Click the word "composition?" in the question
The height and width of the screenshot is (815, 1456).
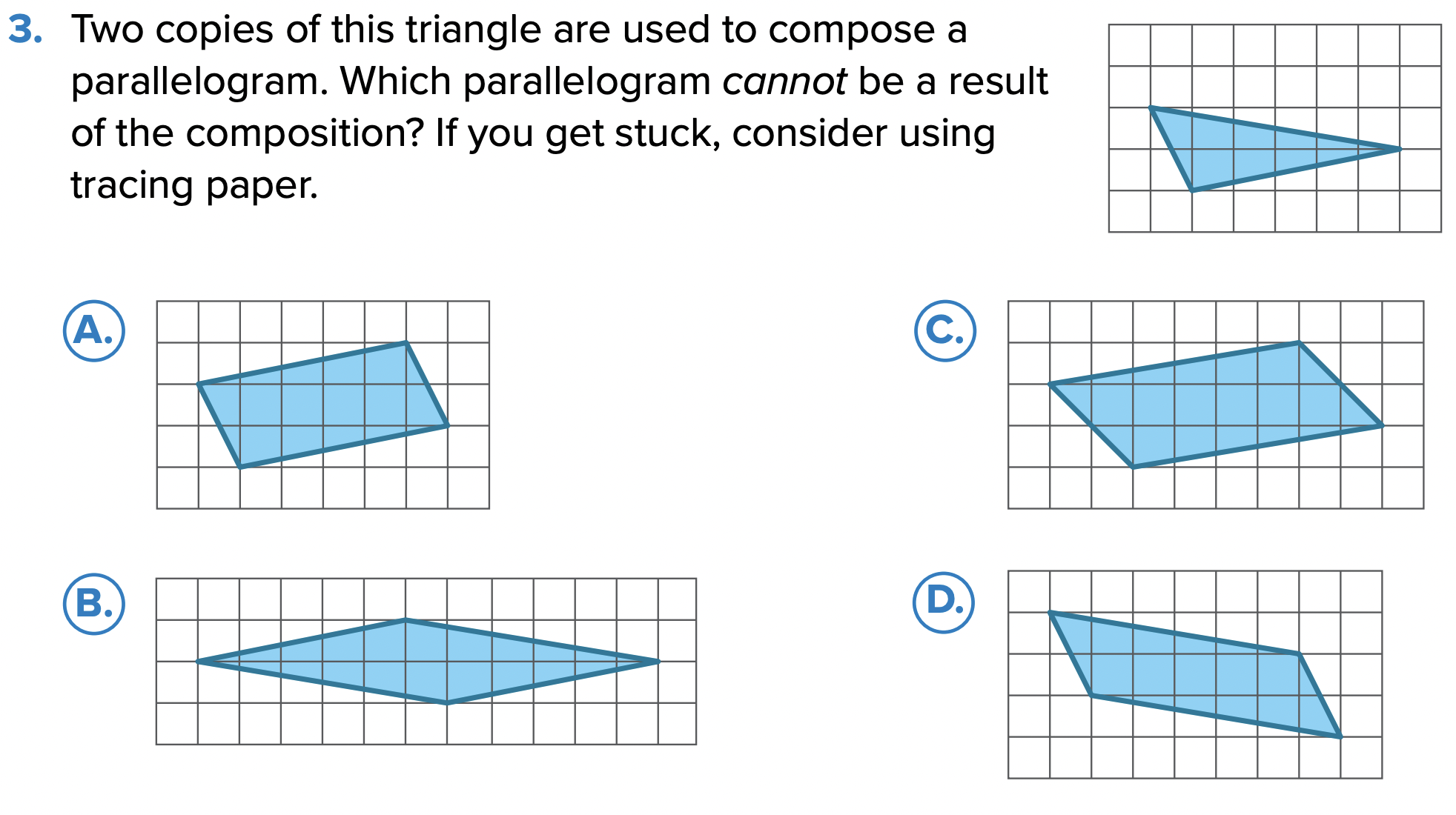click(x=304, y=133)
